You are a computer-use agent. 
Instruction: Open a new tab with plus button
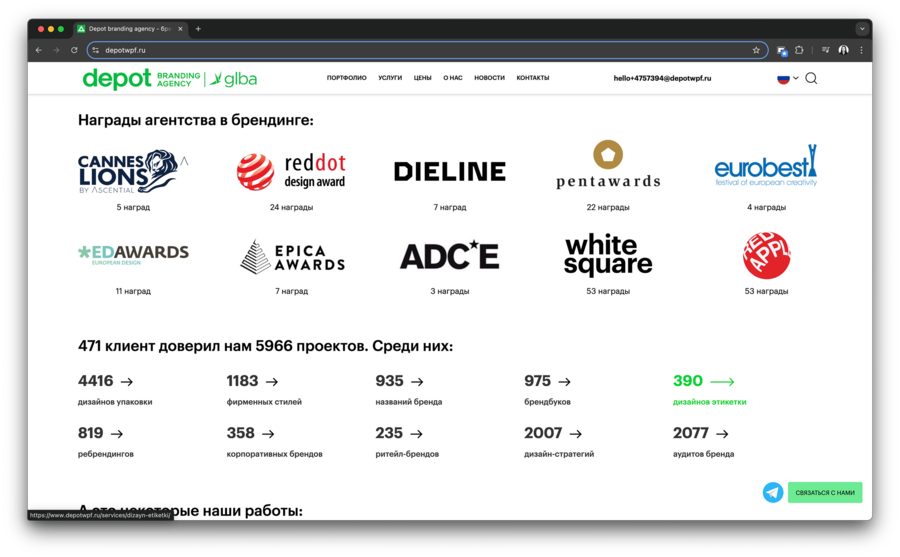tap(198, 29)
